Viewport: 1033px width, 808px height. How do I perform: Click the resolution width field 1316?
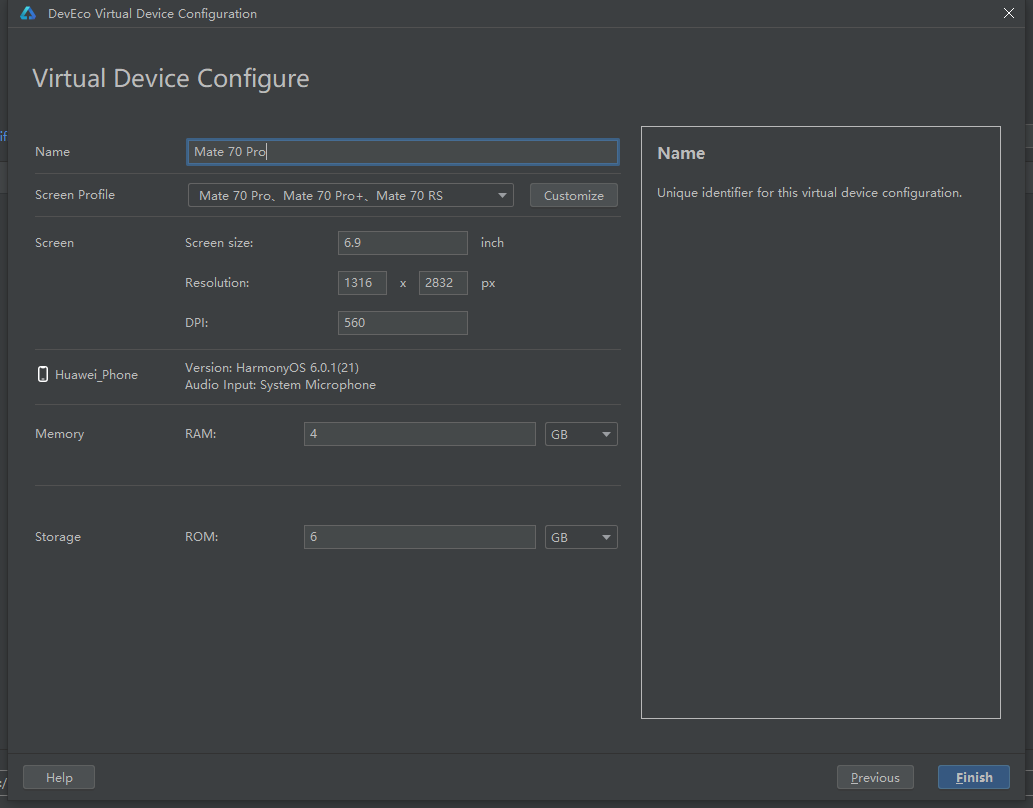pyautogui.click(x=362, y=283)
